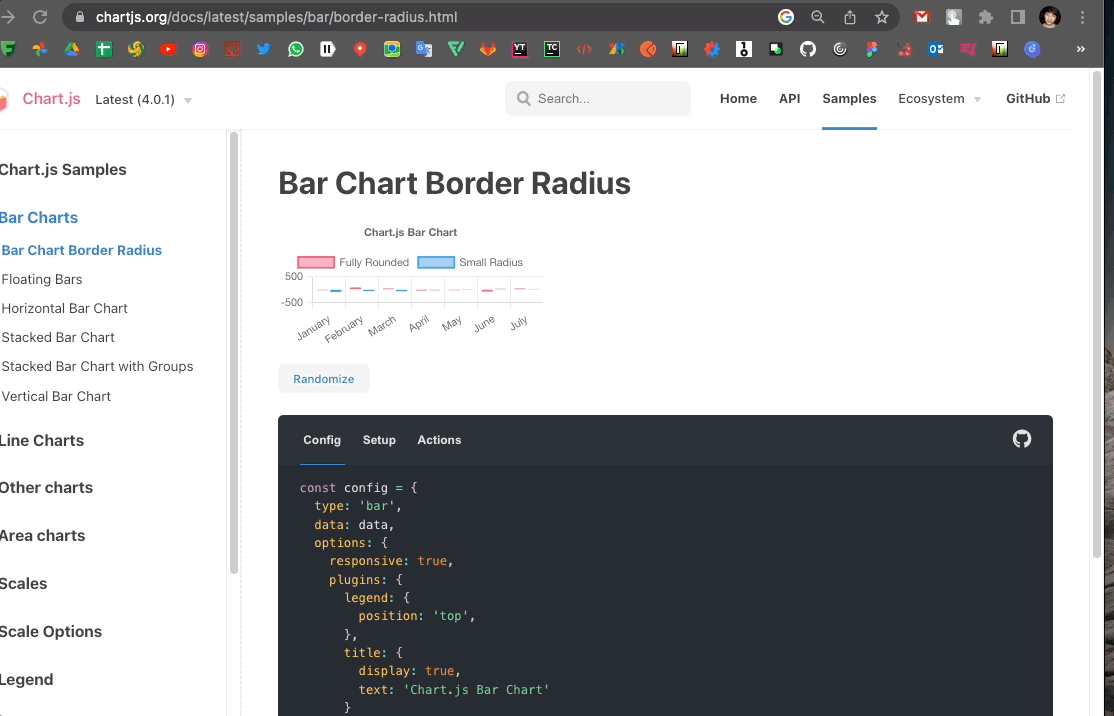The image size is (1114, 716).
Task: Toggle the Small Radius blue legend swatch
Action: [x=436, y=262]
